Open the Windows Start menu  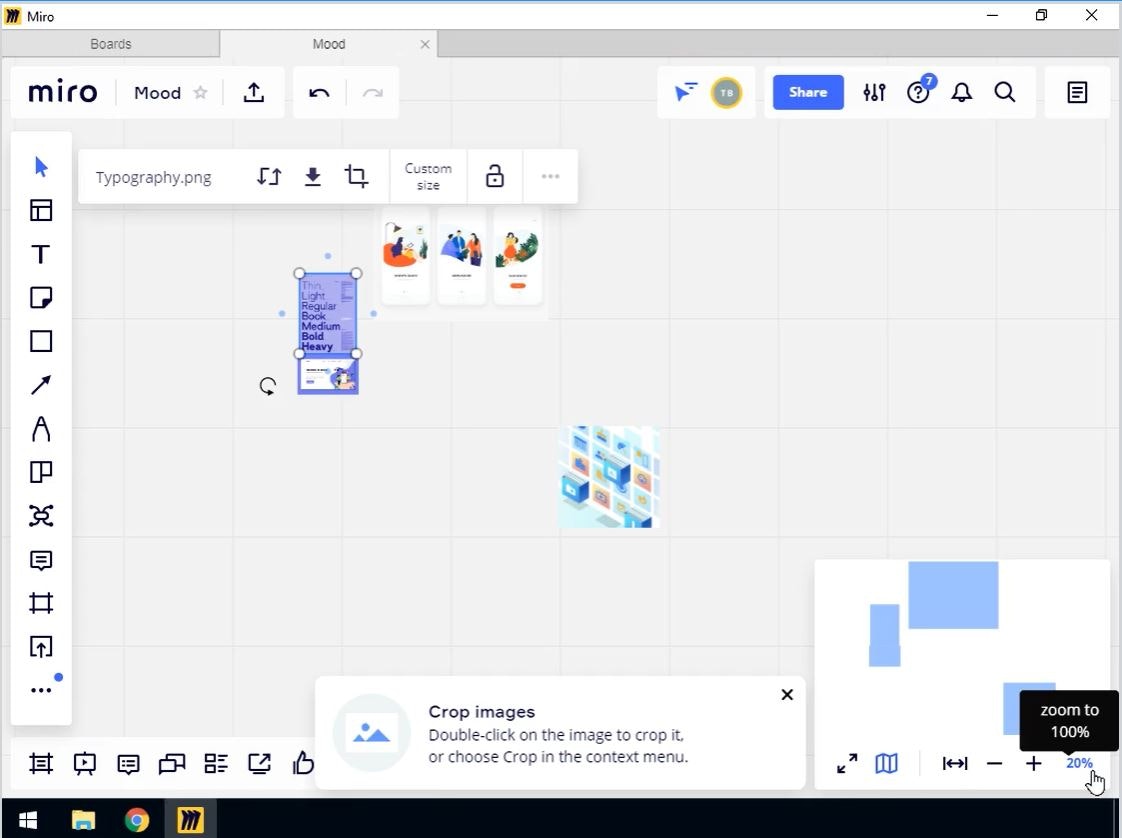(x=28, y=819)
